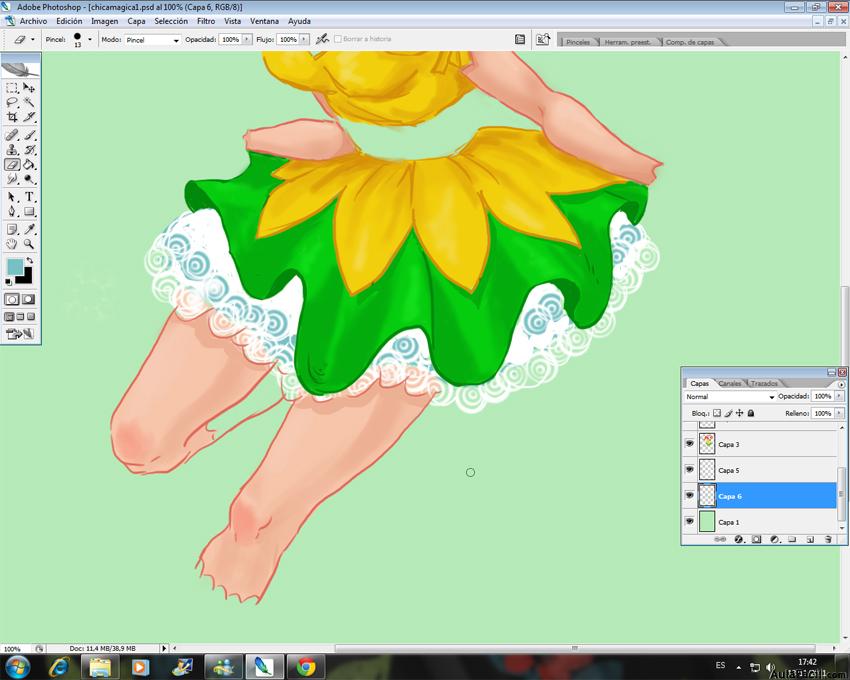Open the Imagen menu

coord(105,21)
